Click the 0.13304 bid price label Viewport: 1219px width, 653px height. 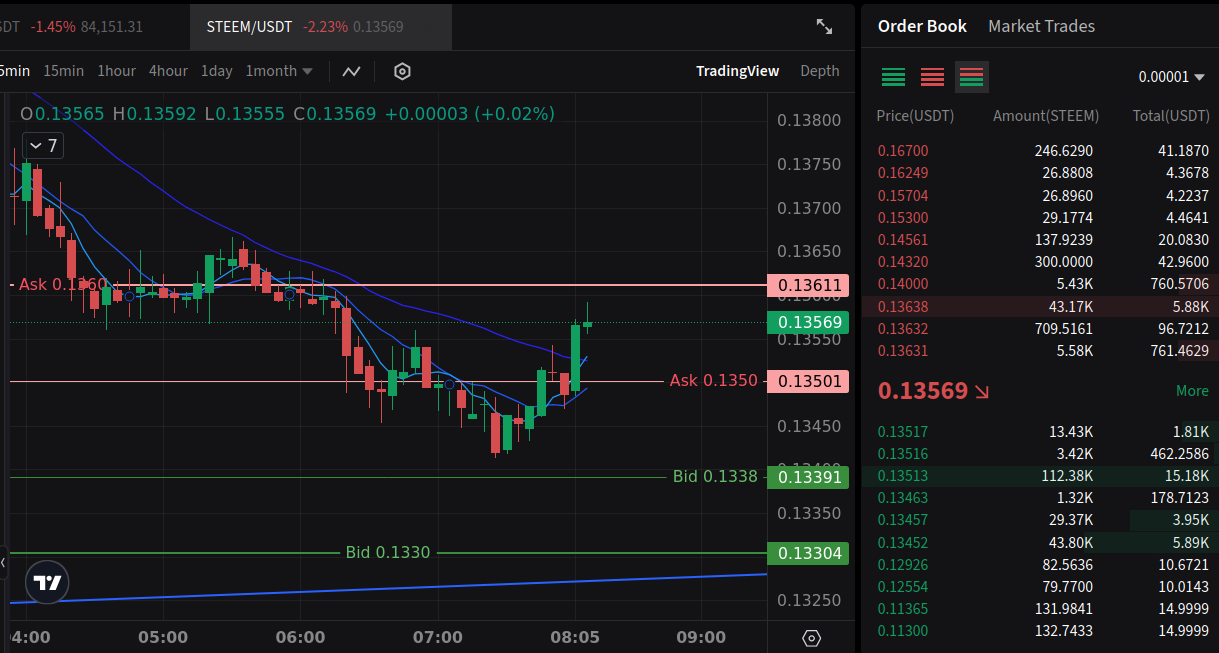806,553
